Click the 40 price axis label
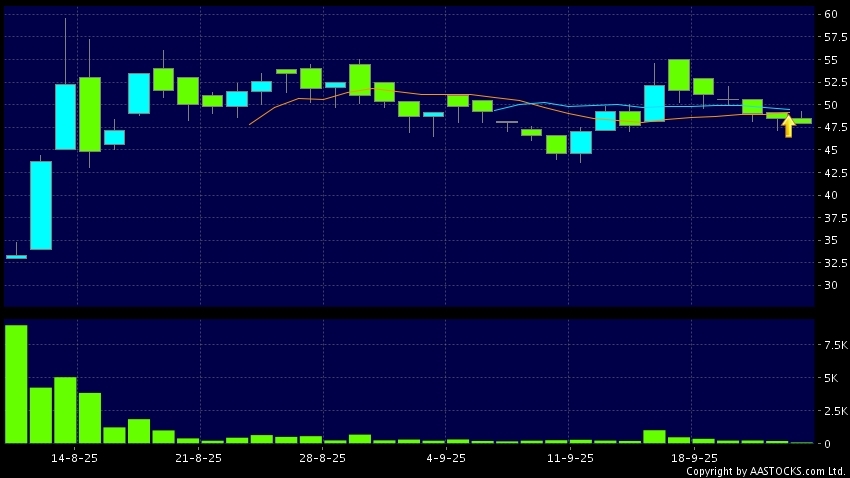 point(831,195)
